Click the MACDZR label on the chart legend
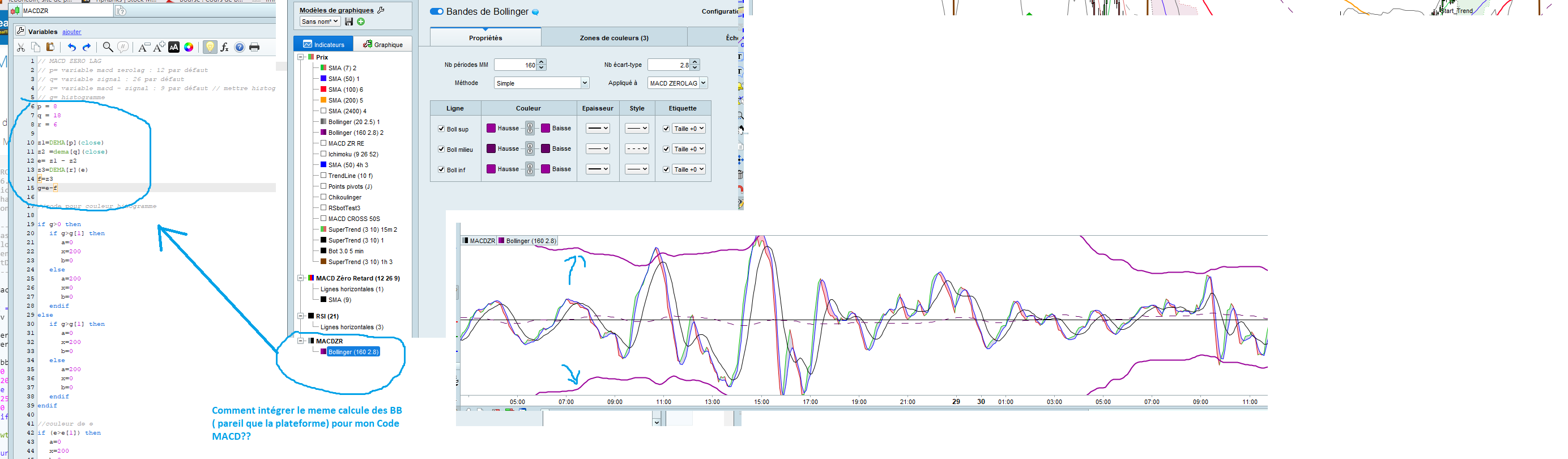1568x459 pixels. tap(479, 240)
